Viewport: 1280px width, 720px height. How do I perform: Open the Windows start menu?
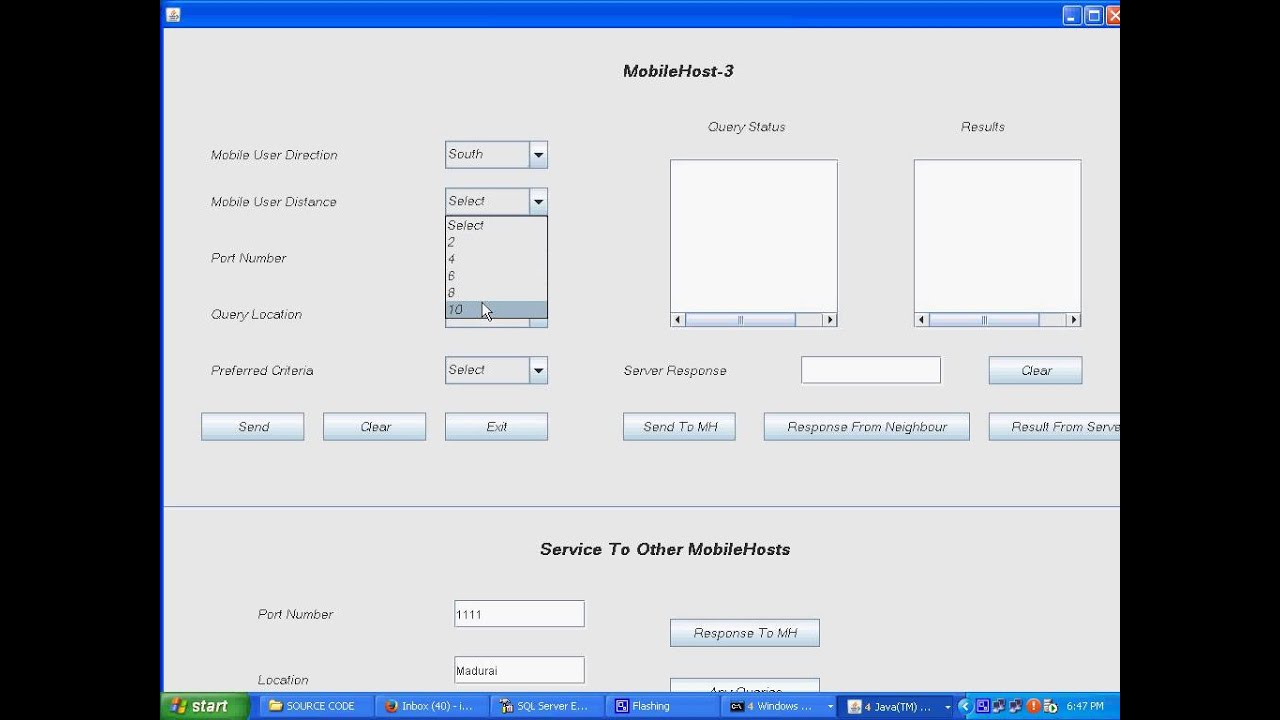coord(205,706)
